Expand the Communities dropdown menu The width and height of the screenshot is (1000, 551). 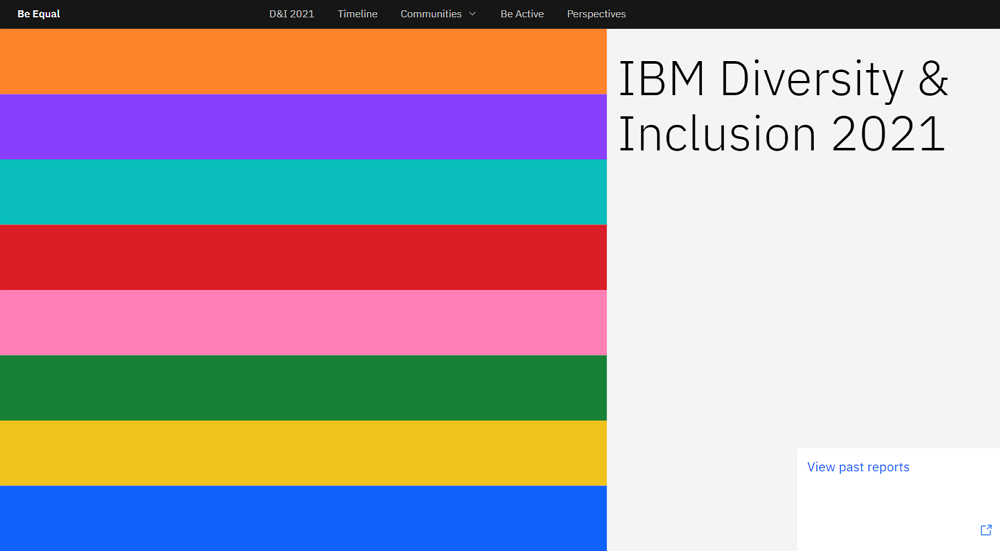pyautogui.click(x=438, y=14)
